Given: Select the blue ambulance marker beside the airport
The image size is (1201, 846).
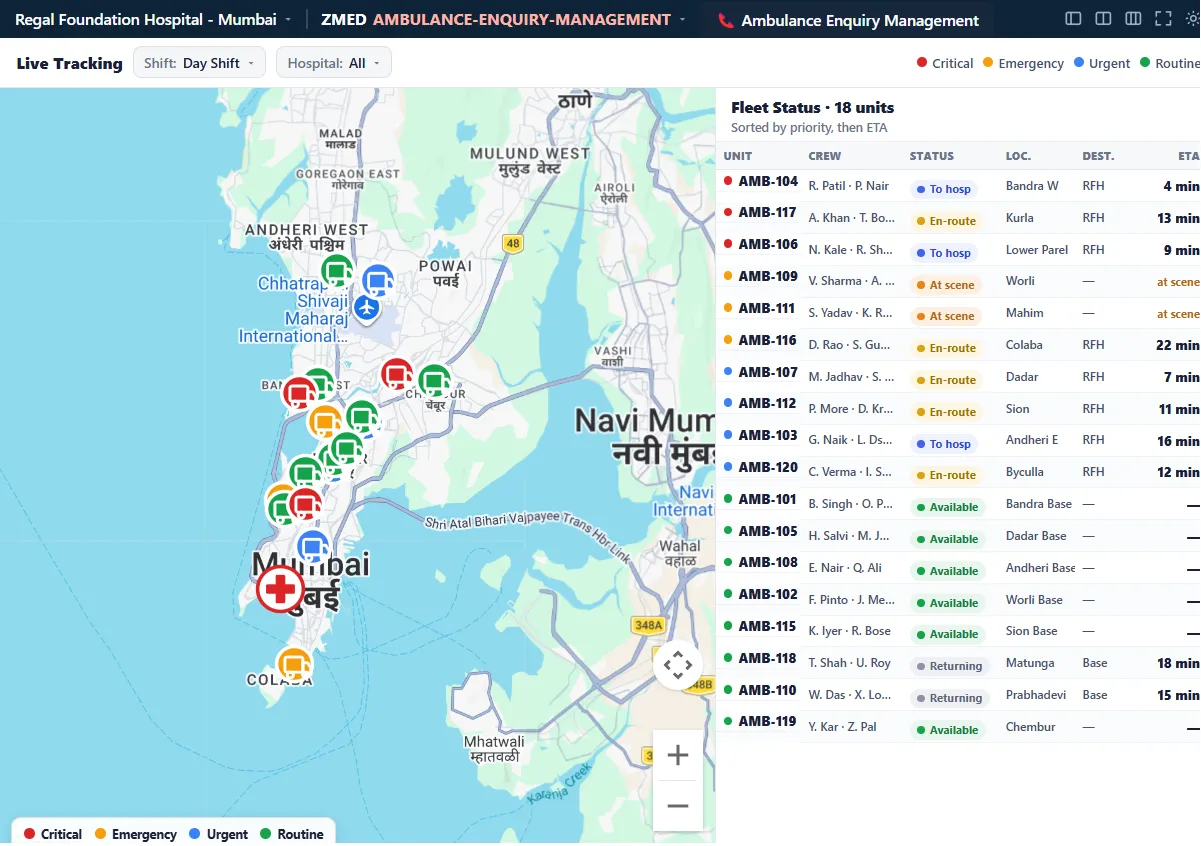Looking at the screenshot, I should (378, 282).
